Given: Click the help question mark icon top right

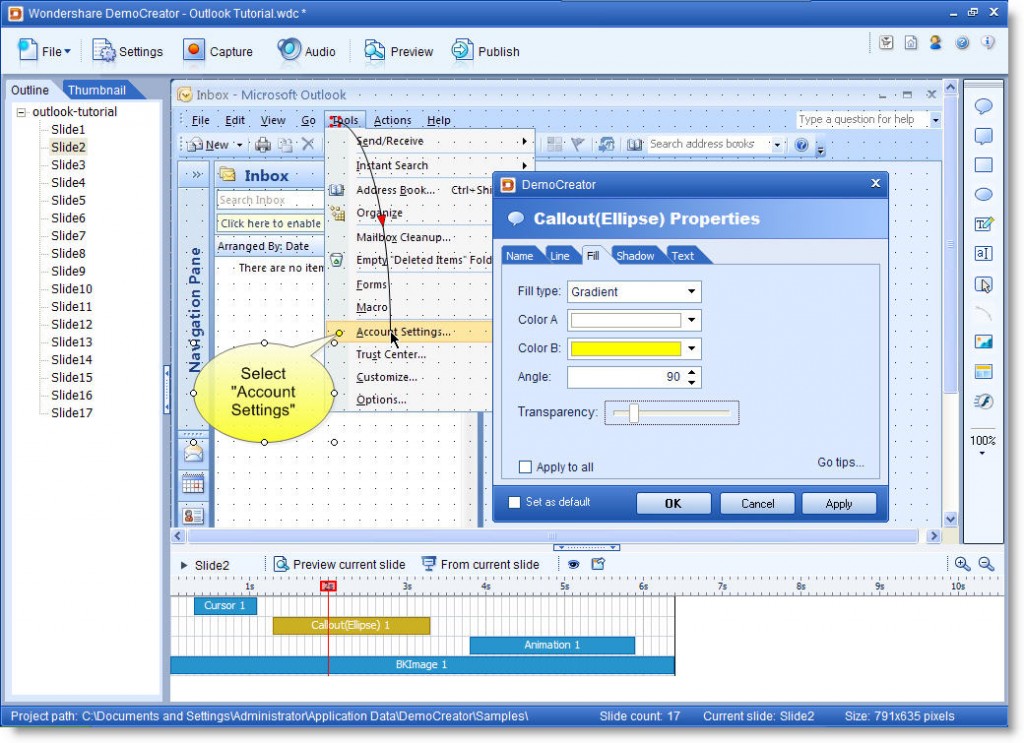Looking at the screenshot, I should pos(962,43).
